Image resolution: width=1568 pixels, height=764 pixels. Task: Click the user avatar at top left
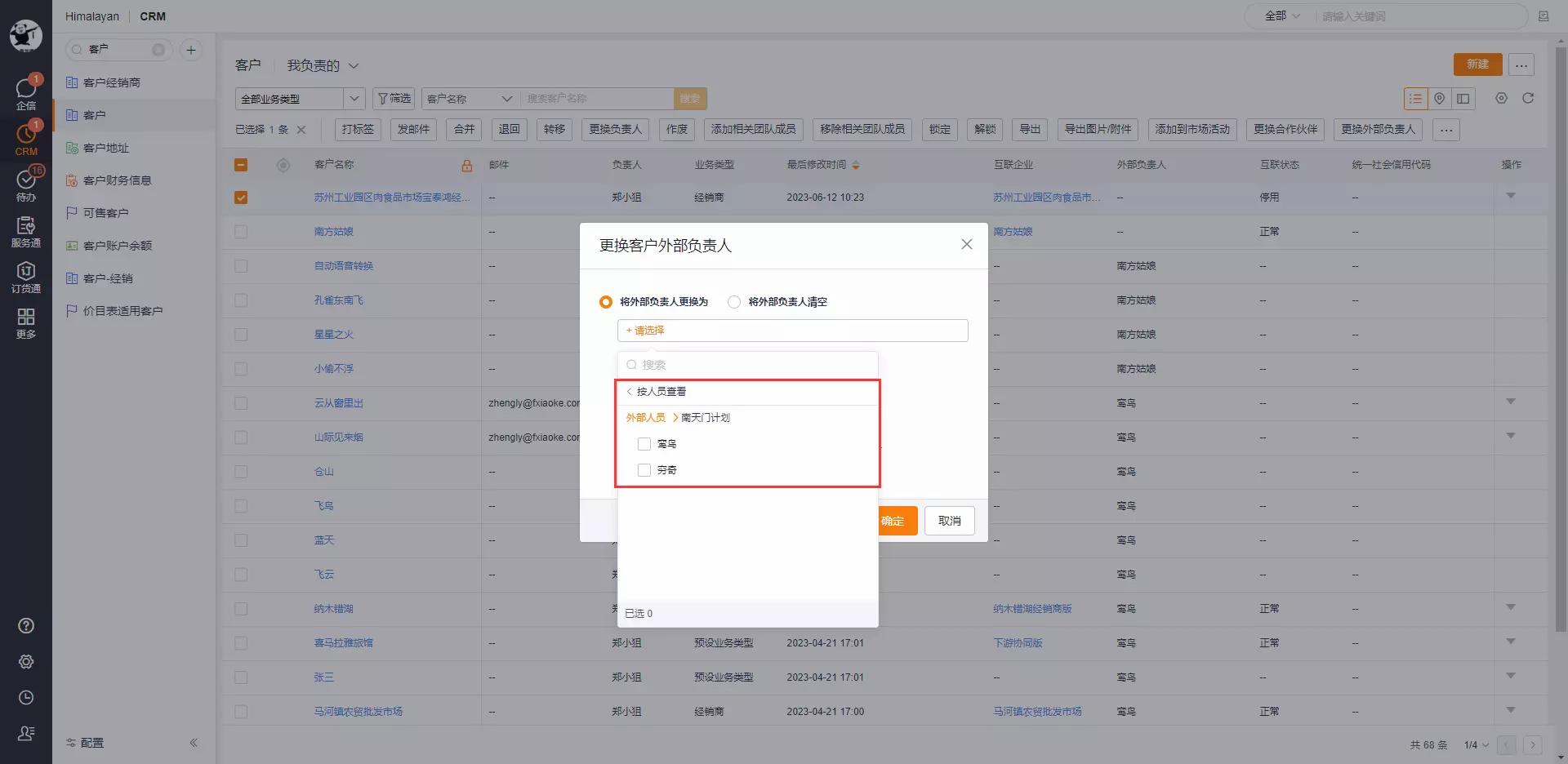26,36
